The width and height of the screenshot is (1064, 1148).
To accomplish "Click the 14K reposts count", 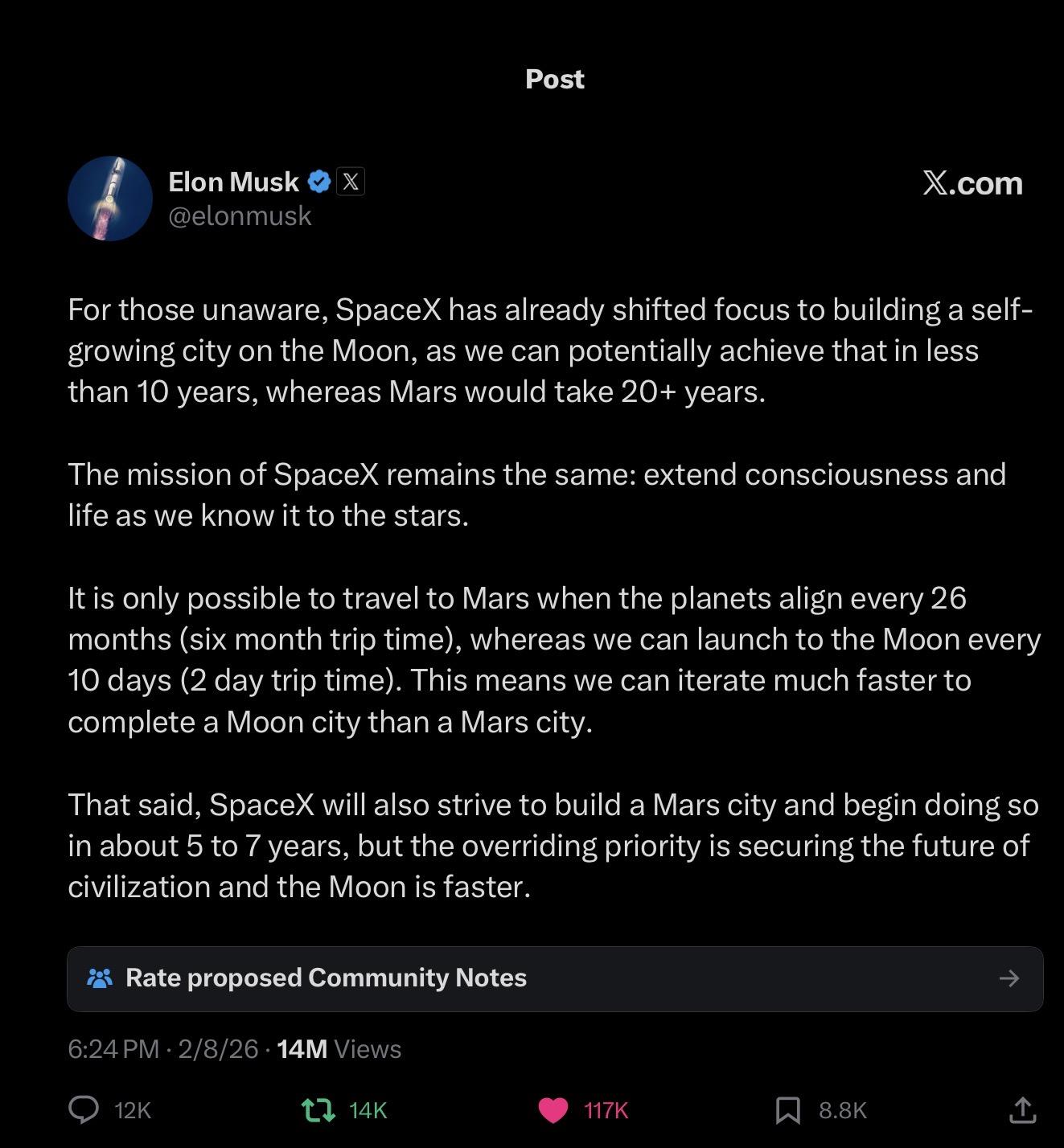I will point(368,1110).
